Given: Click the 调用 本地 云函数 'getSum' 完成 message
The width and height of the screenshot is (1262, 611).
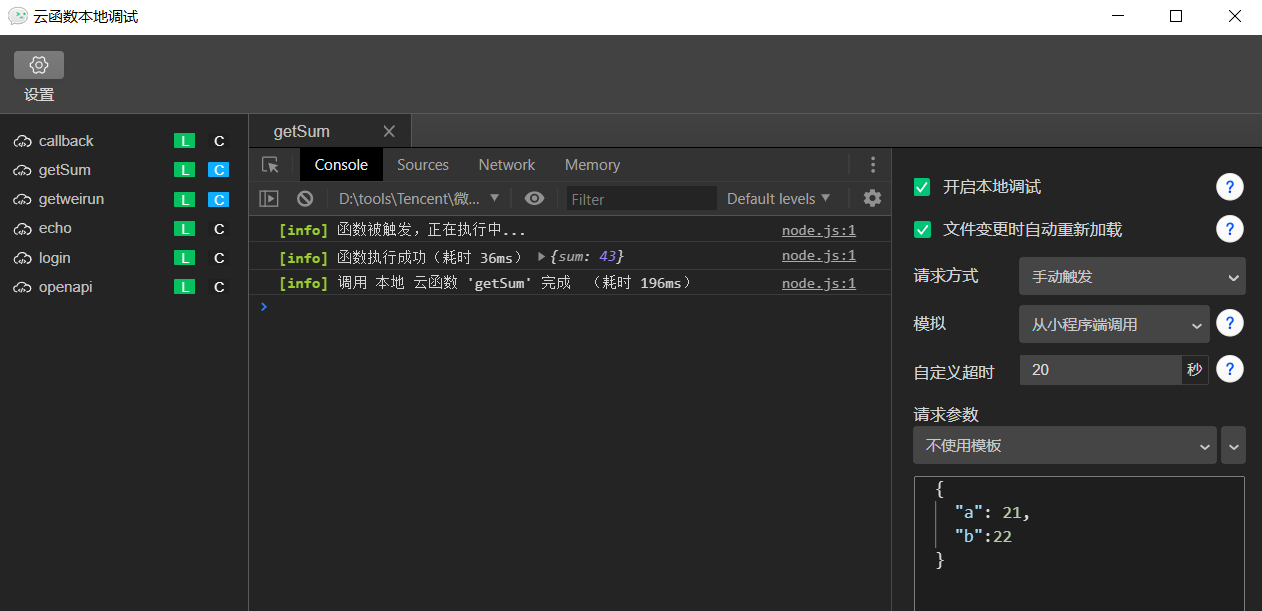Looking at the screenshot, I should point(516,283).
